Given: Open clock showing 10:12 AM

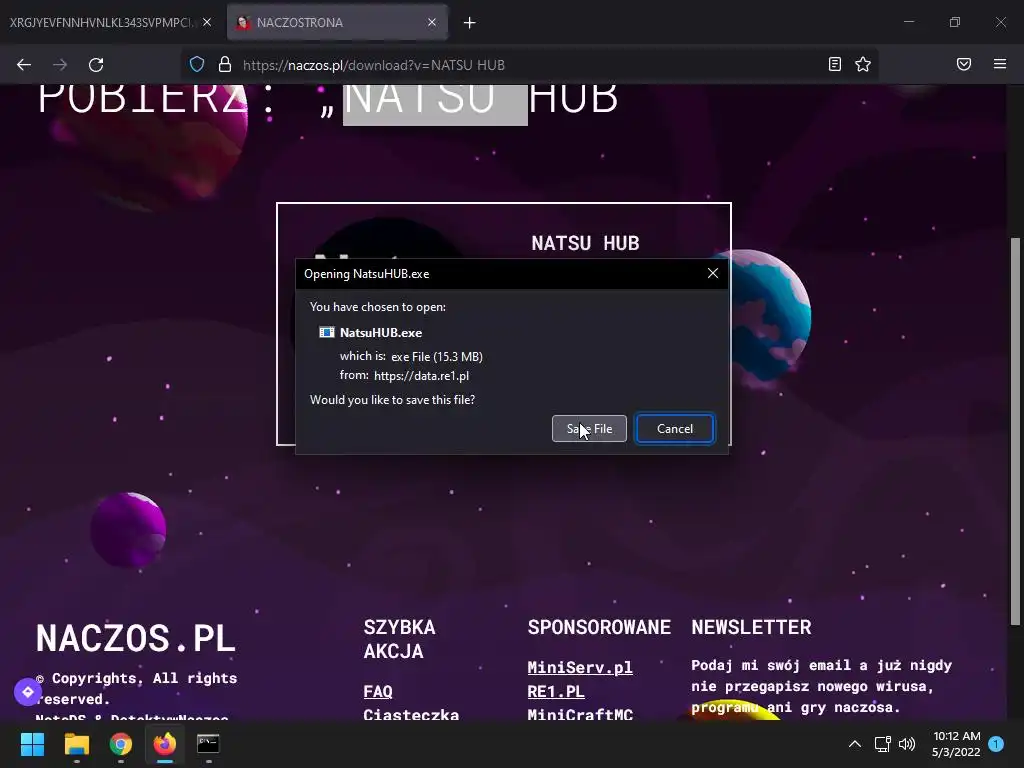Looking at the screenshot, I should pyautogui.click(x=956, y=744).
